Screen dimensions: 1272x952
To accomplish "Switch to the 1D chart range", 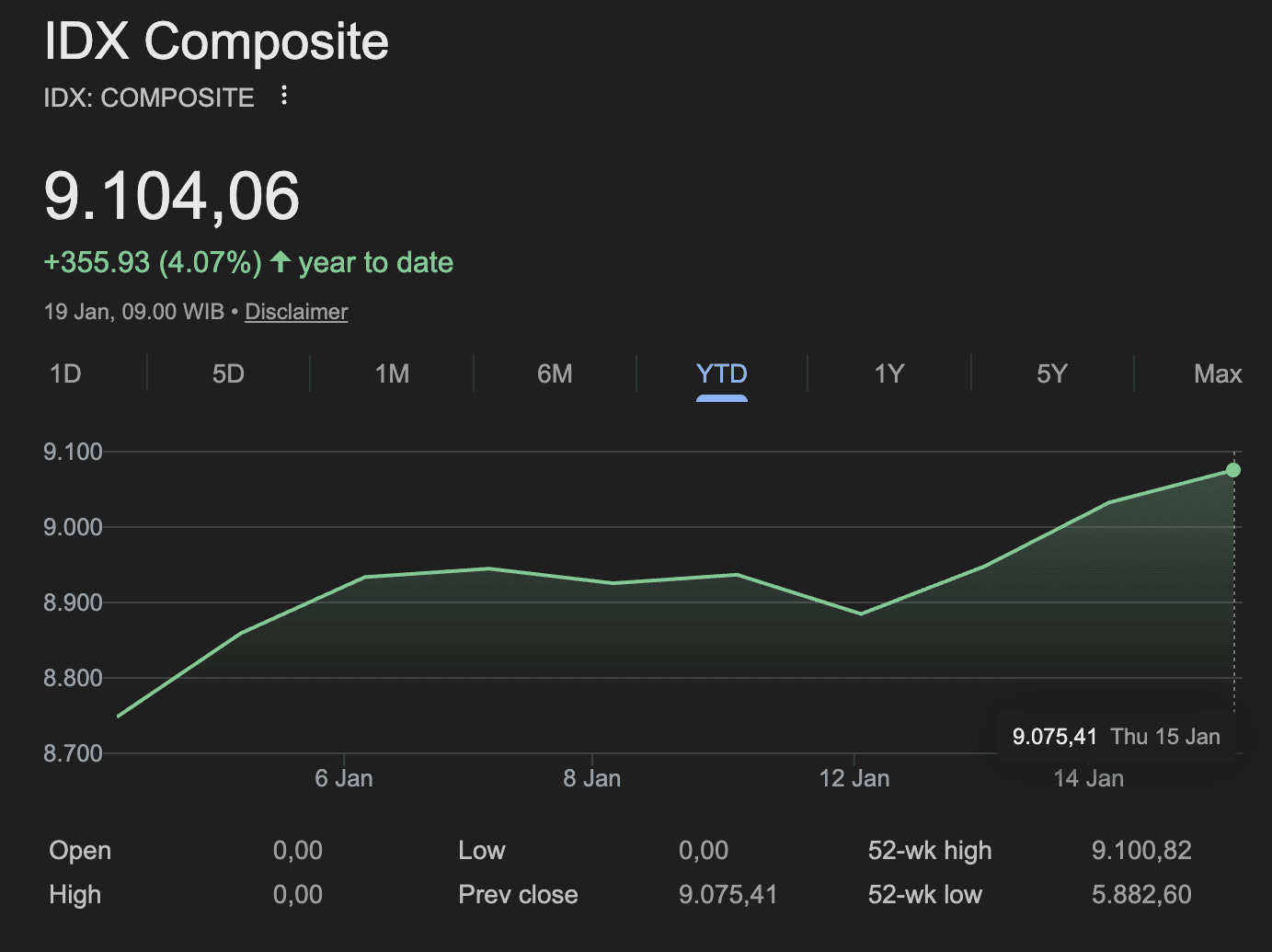I will tap(65, 374).
